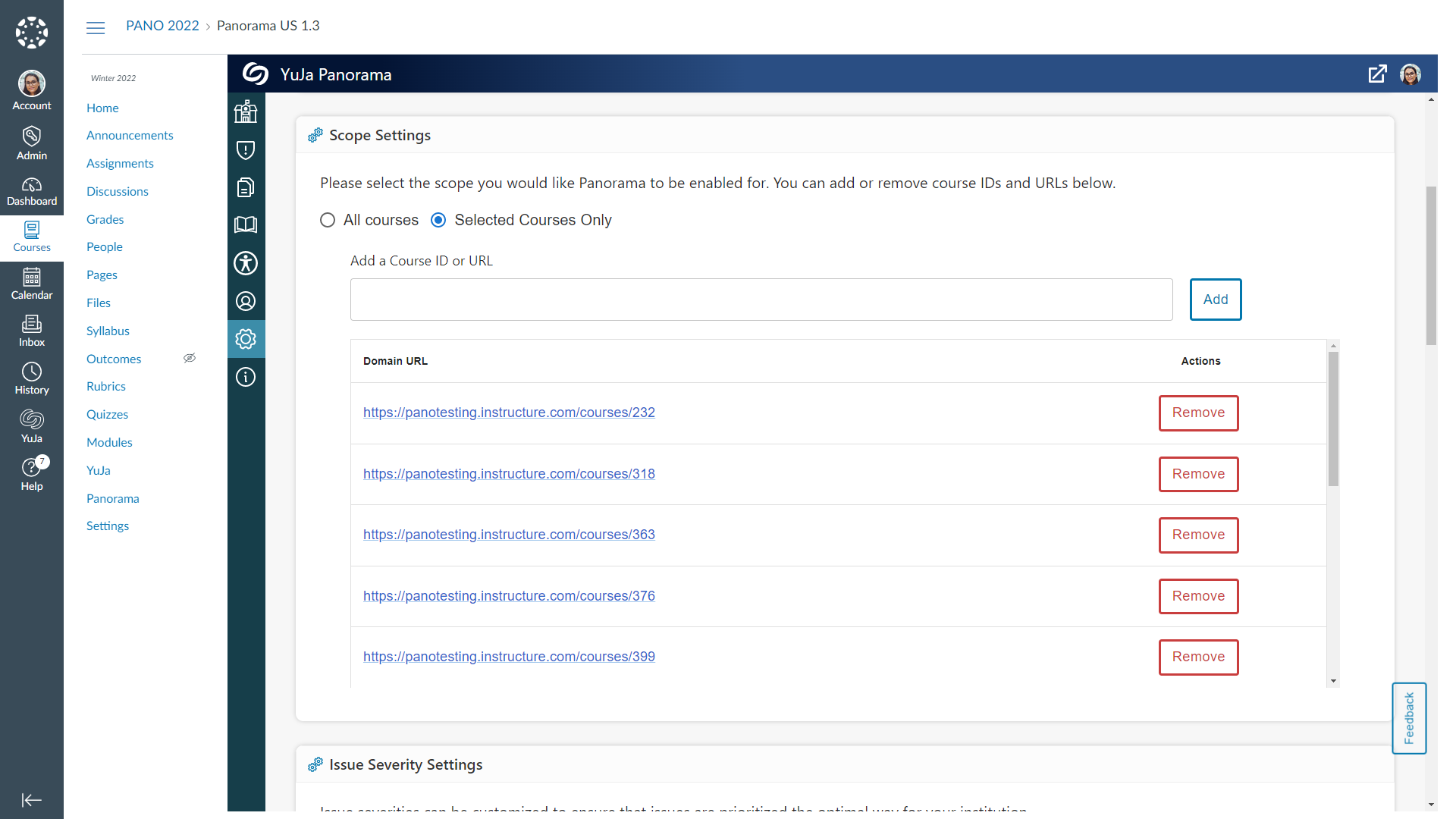1456x819 pixels.
Task: Open Syllabus in course menu
Action: 108,331
